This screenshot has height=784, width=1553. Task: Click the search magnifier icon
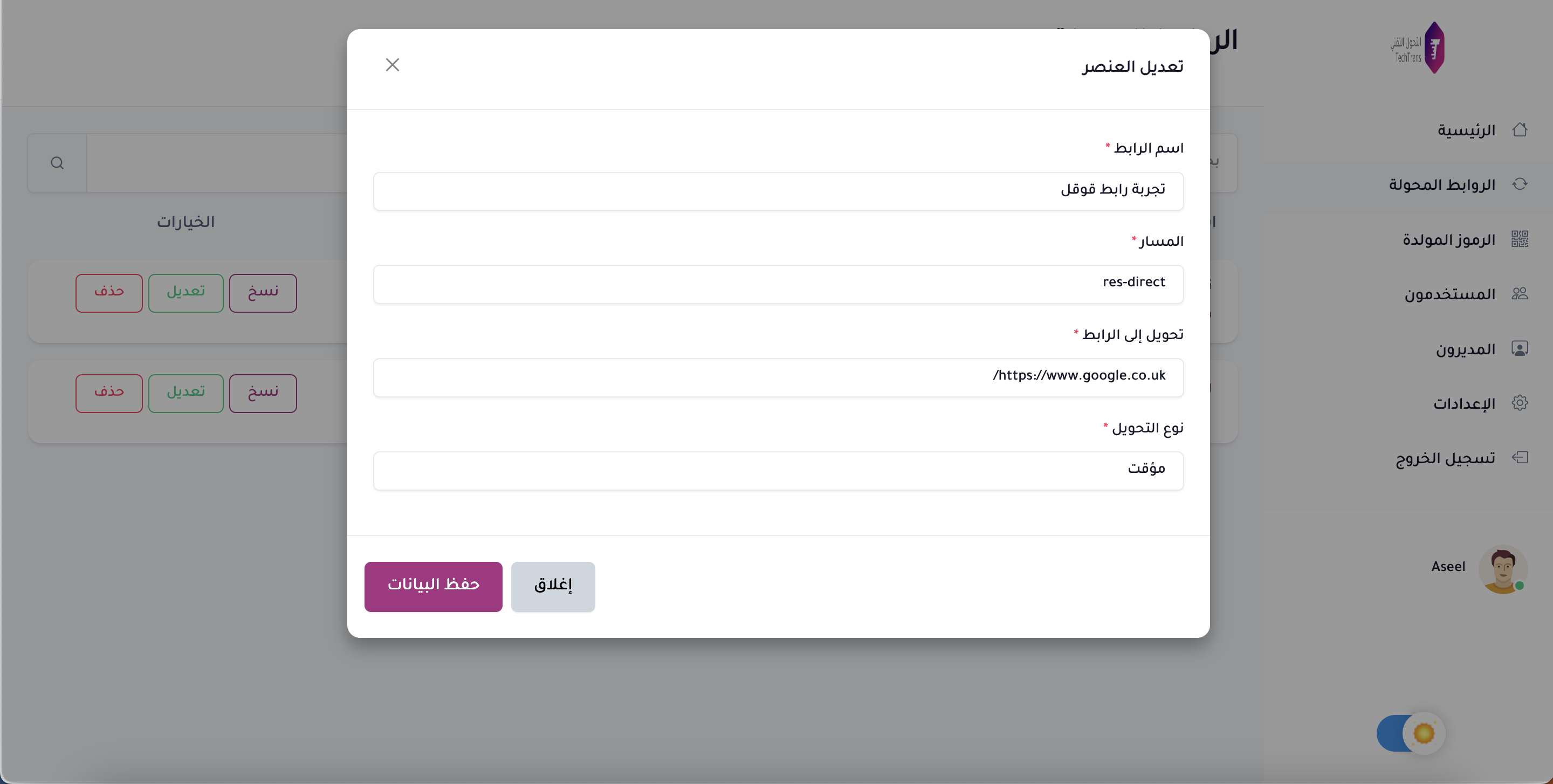coord(57,163)
